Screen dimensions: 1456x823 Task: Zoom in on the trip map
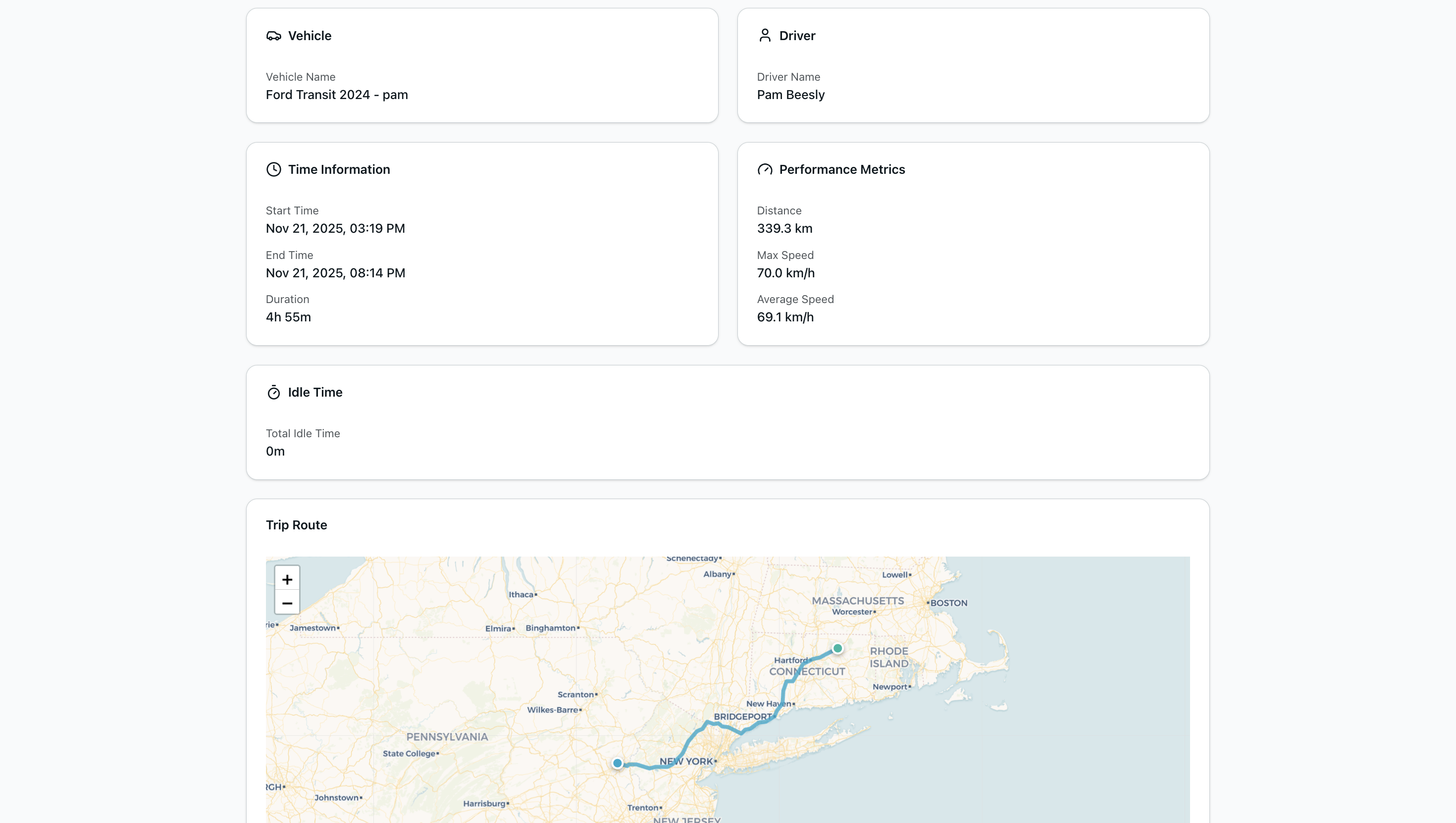click(287, 579)
